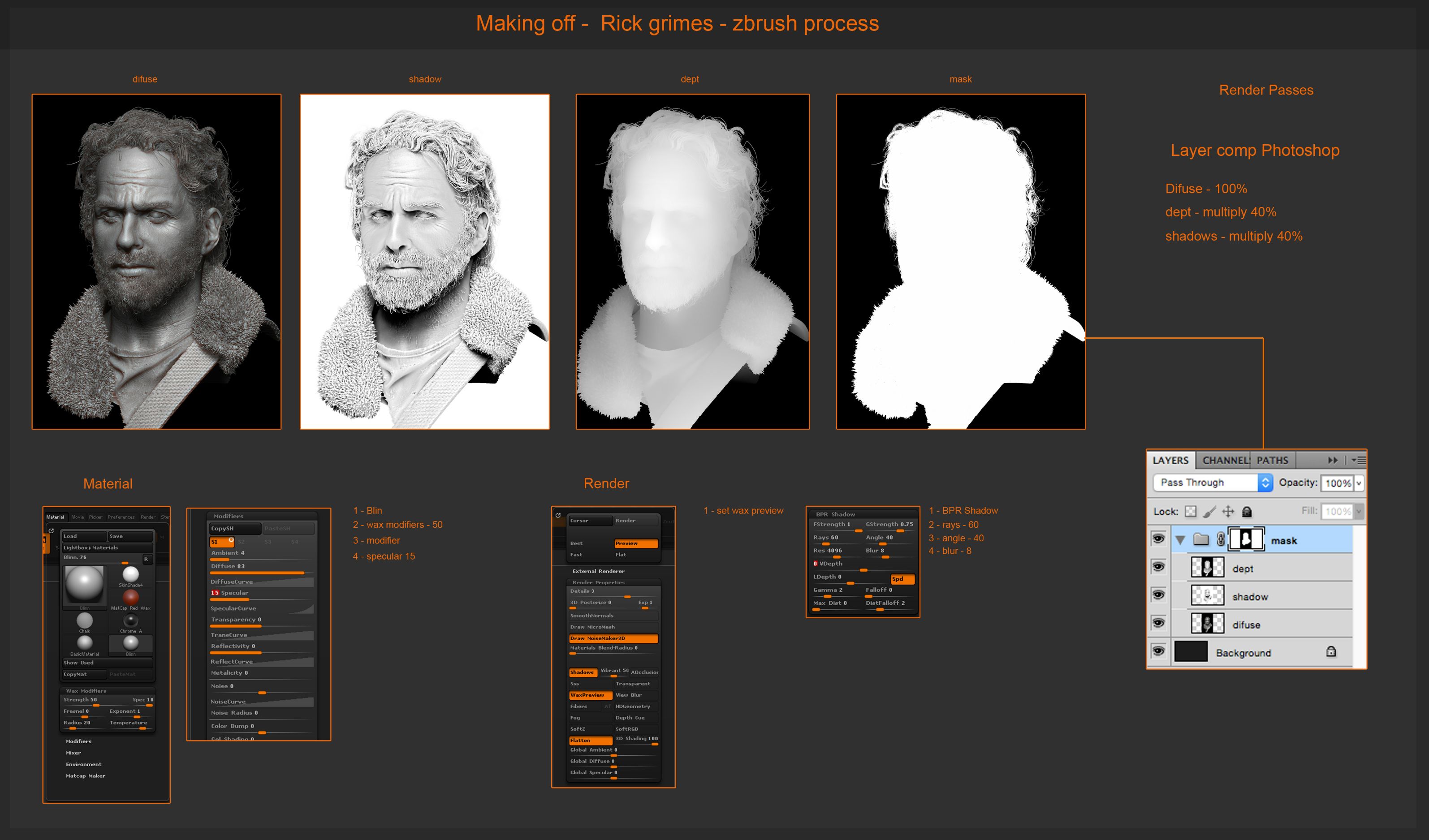Click Material palette dock circular-arrow icon
The image size is (1429, 840).
click(x=51, y=530)
